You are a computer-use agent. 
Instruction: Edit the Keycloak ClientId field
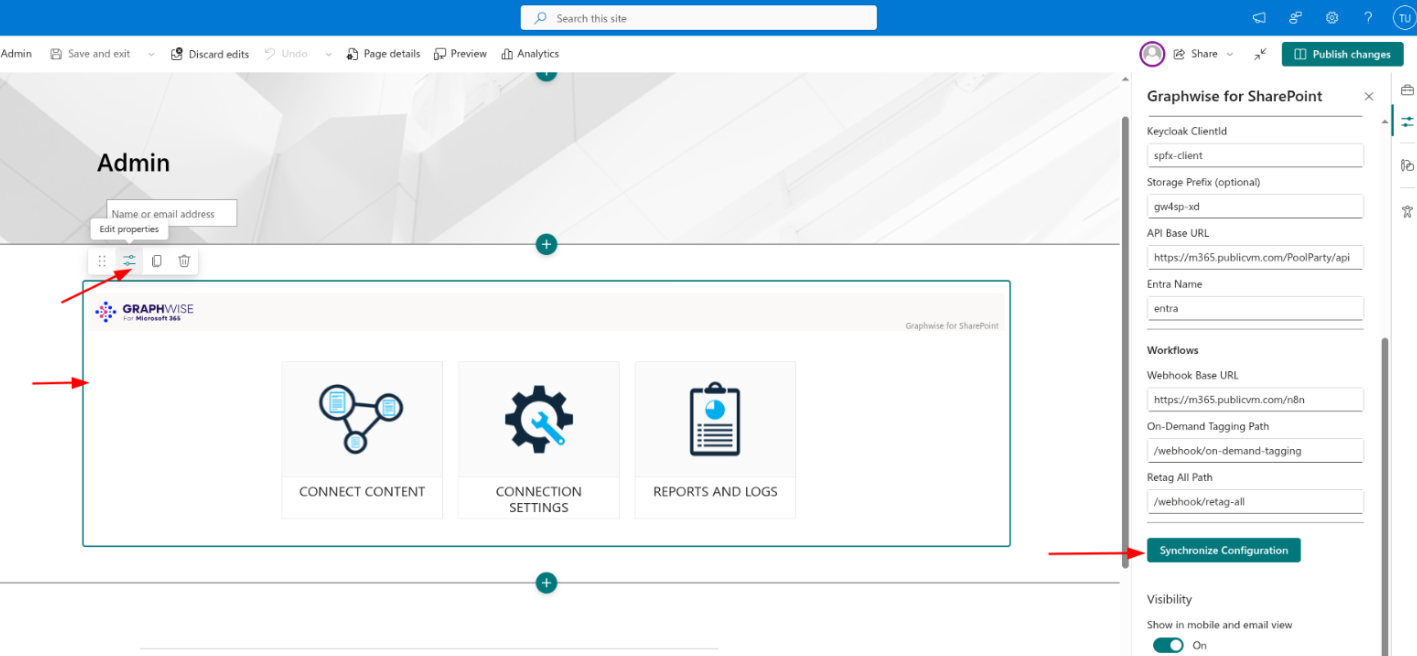click(1255, 155)
